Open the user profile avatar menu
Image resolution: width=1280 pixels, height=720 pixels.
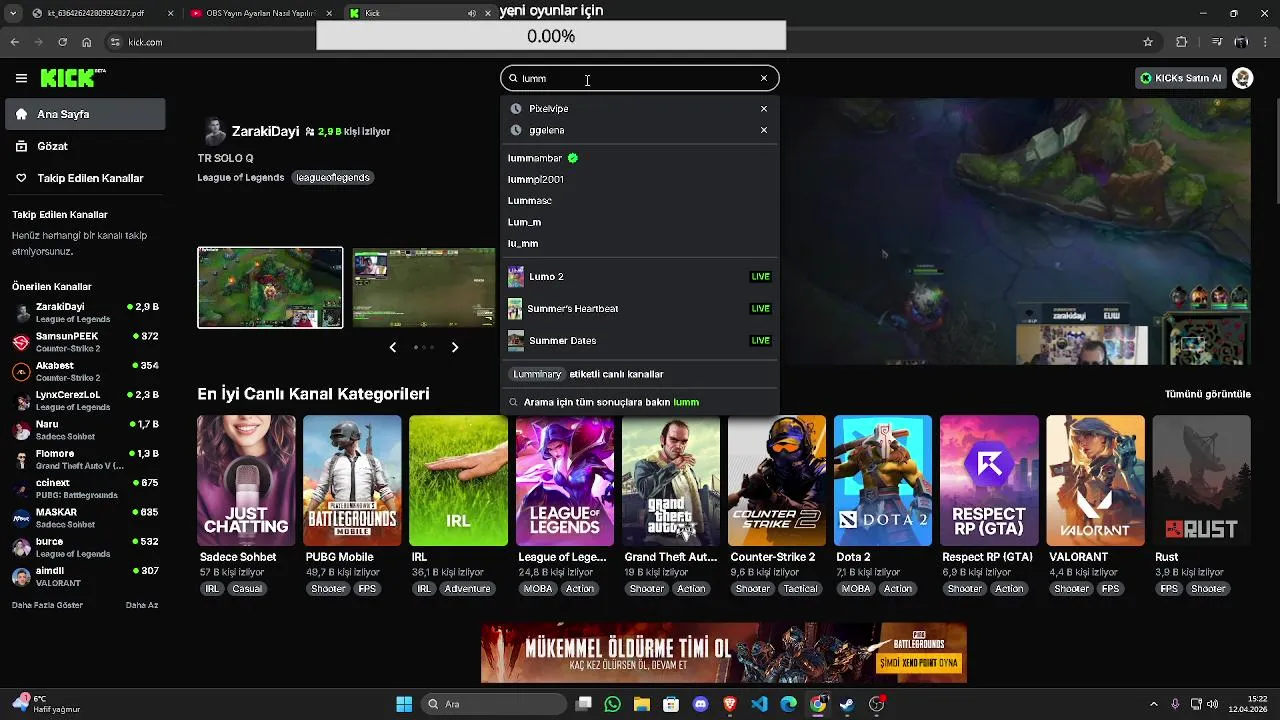(1243, 78)
